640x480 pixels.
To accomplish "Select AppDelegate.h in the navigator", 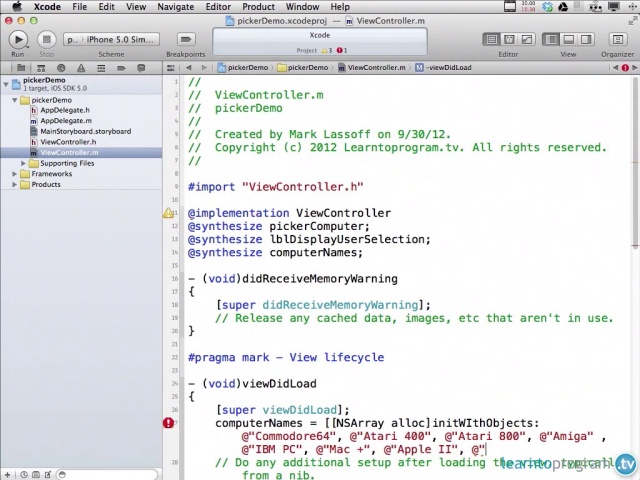I will [x=64, y=110].
